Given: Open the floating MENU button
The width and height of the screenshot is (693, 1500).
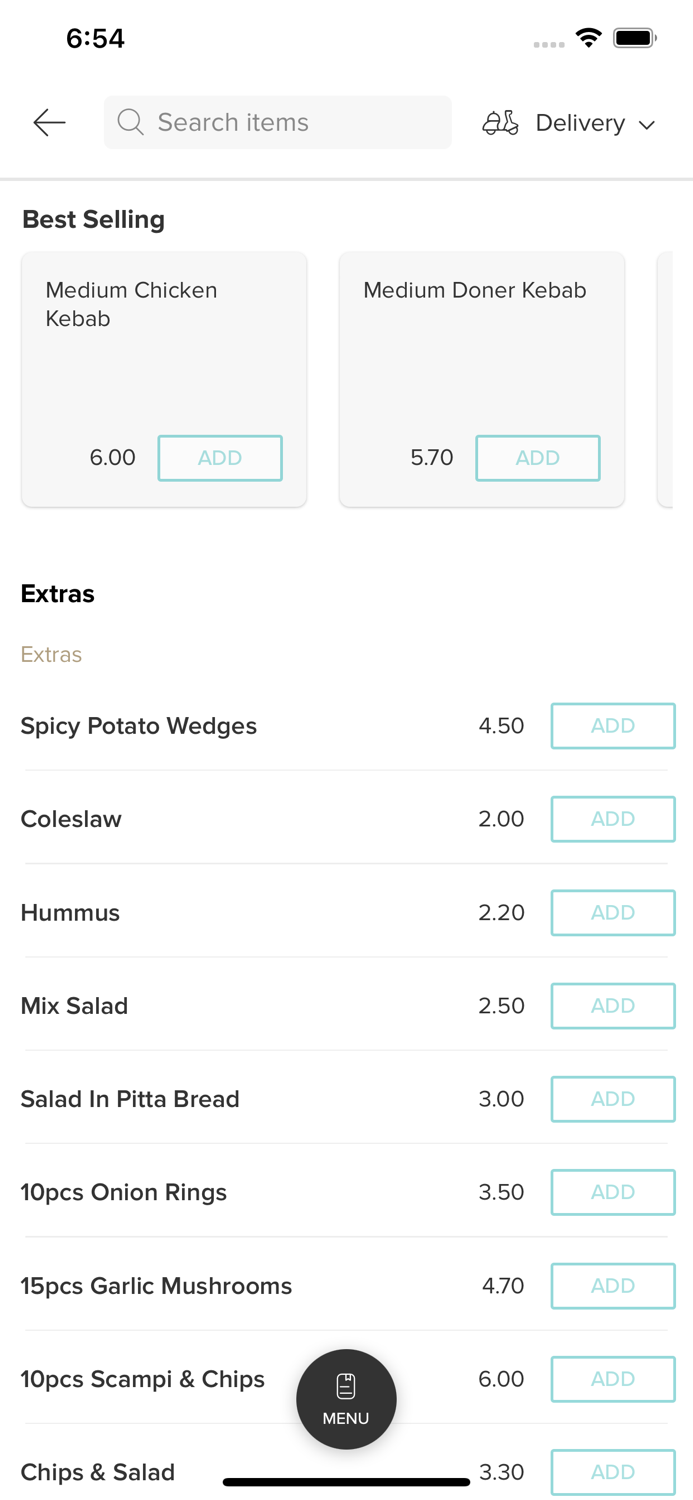Looking at the screenshot, I should (x=346, y=1398).
